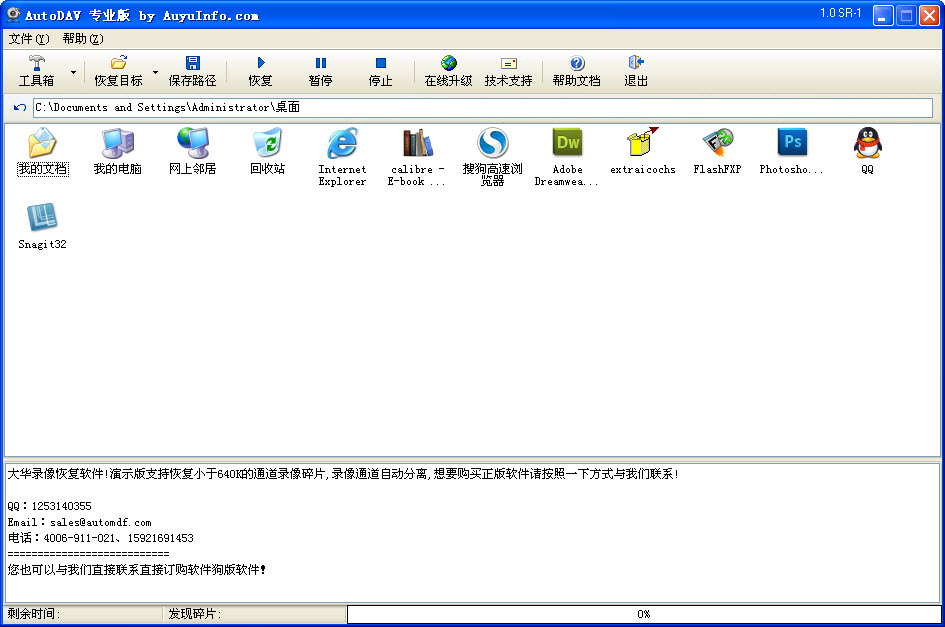Open the 文件 menu
The image size is (945, 627).
tap(28, 39)
